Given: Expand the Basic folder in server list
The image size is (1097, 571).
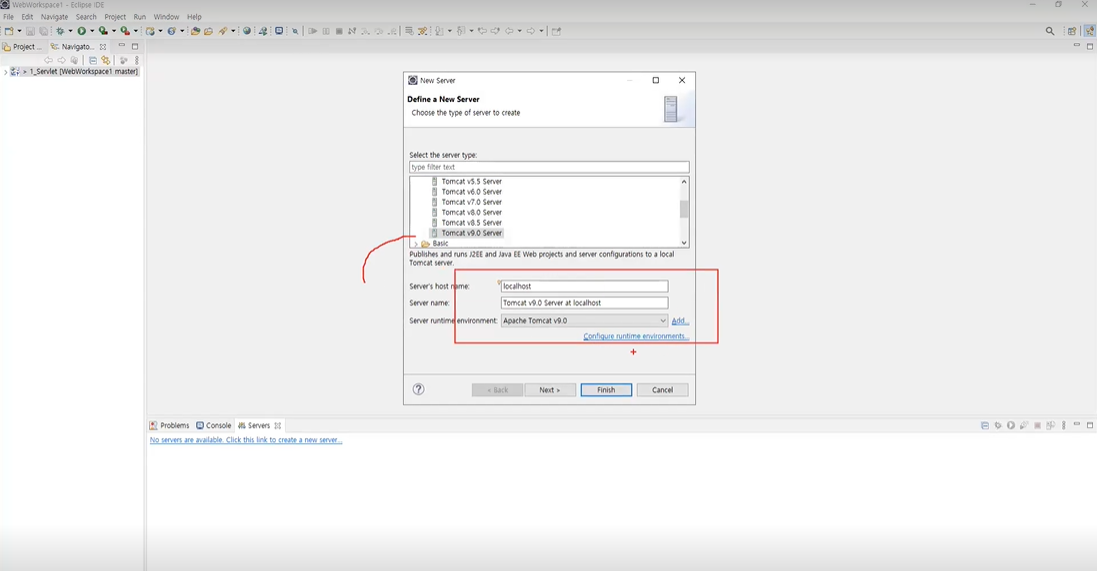Looking at the screenshot, I should (416, 244).
